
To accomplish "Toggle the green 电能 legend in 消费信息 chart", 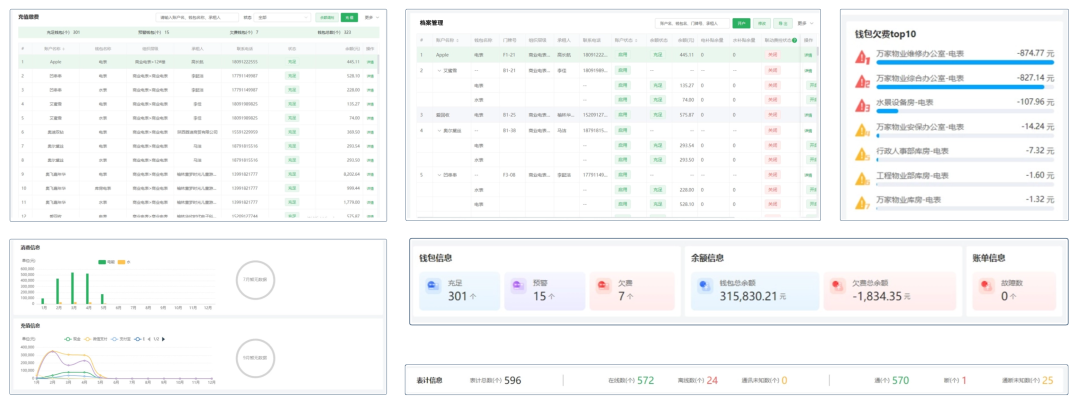I will click(x=104, y=262).
